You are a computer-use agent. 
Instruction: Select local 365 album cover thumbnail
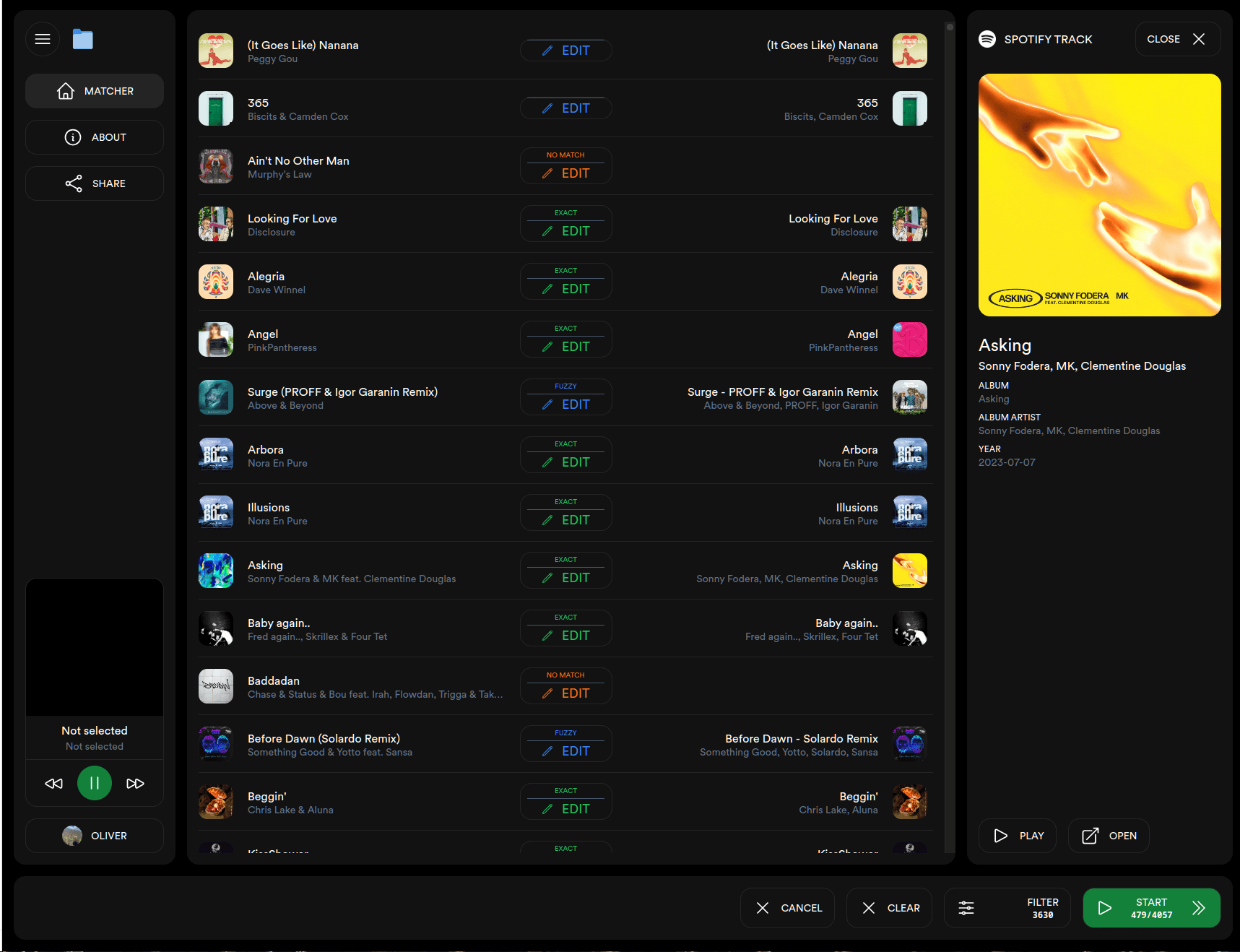pyautogui.click(x=216, y=108)
